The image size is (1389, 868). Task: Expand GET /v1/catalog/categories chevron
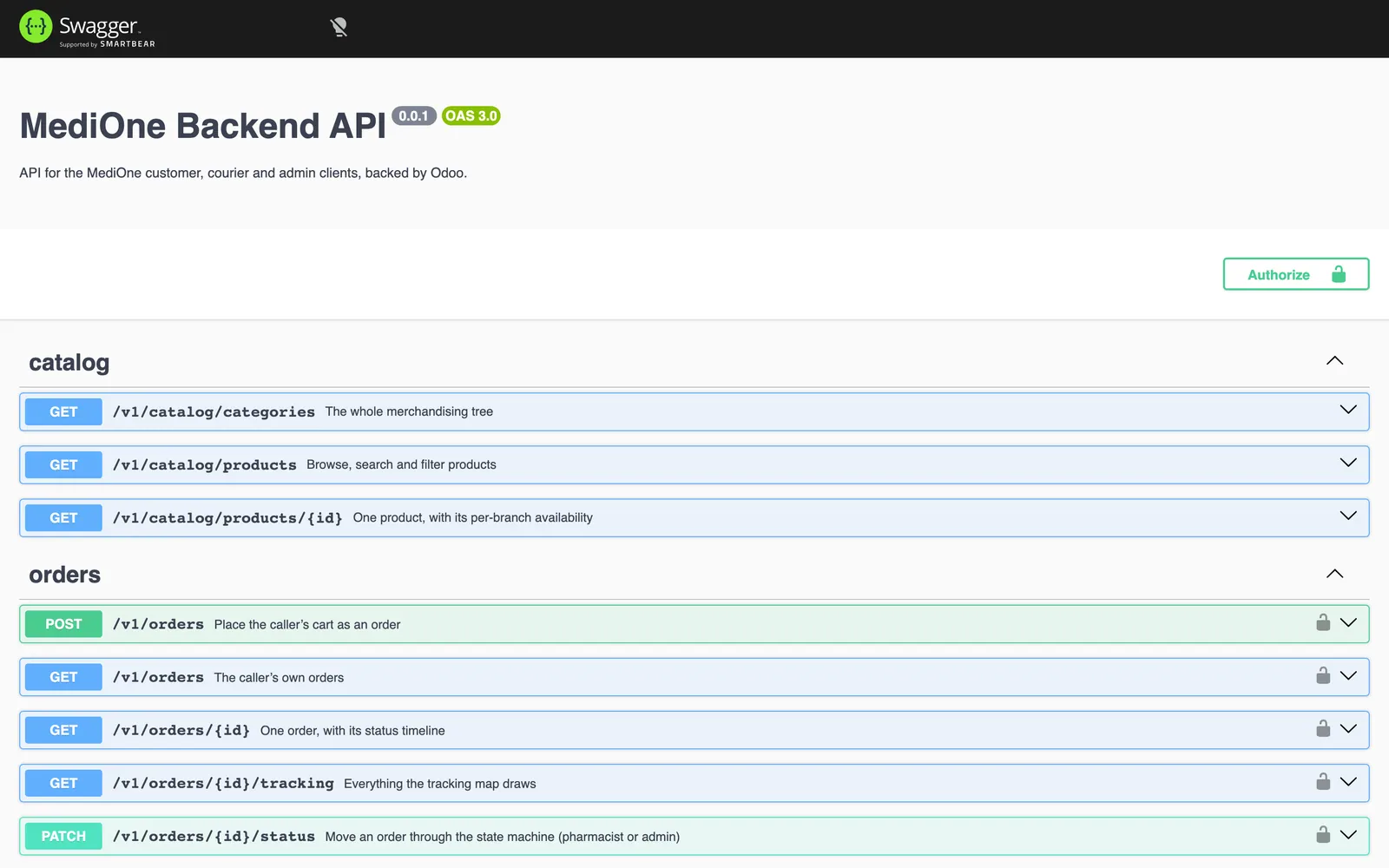coord(1347,410)
